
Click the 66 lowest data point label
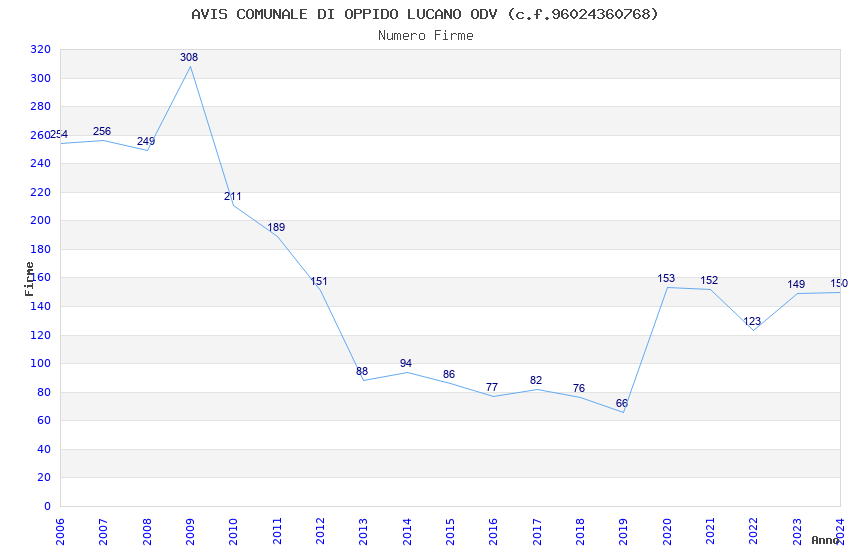point(622,403)
